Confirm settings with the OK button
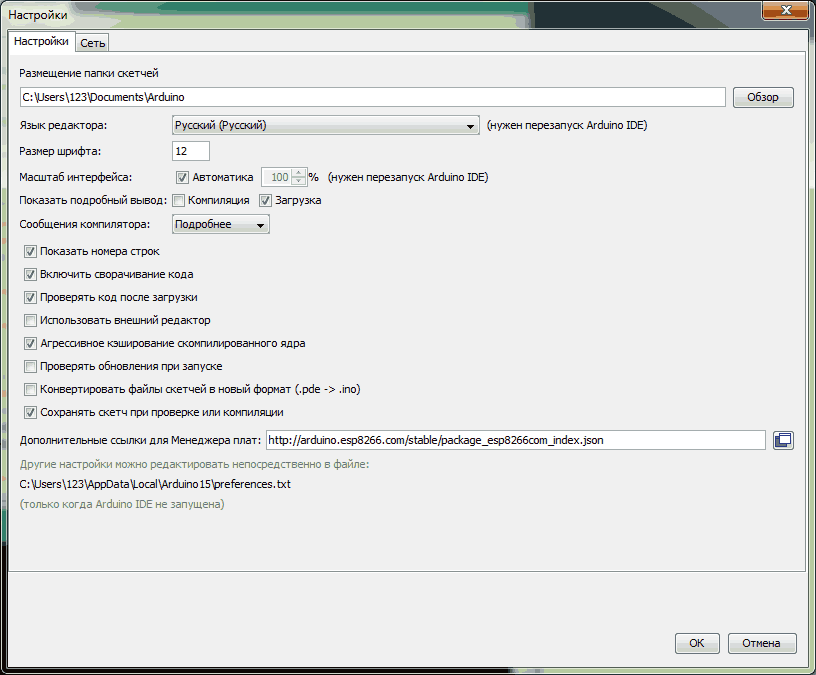This screenshot has height=675, width=816. tap(697, 643)
